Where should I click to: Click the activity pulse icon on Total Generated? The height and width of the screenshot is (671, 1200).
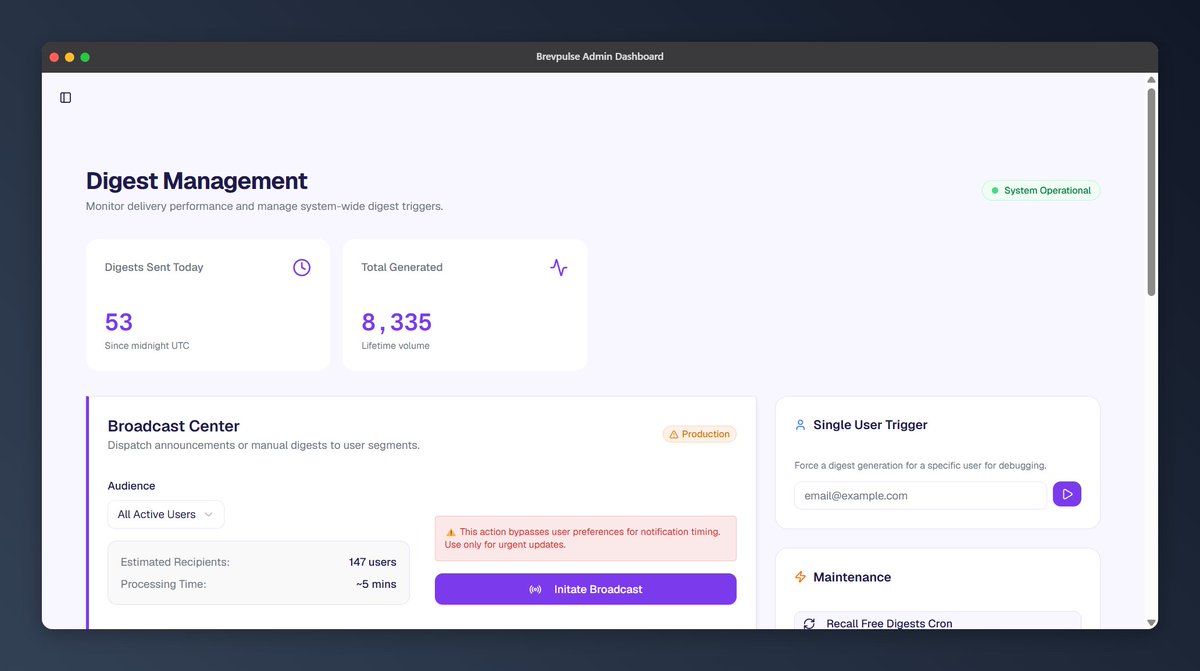coord(559,267)
